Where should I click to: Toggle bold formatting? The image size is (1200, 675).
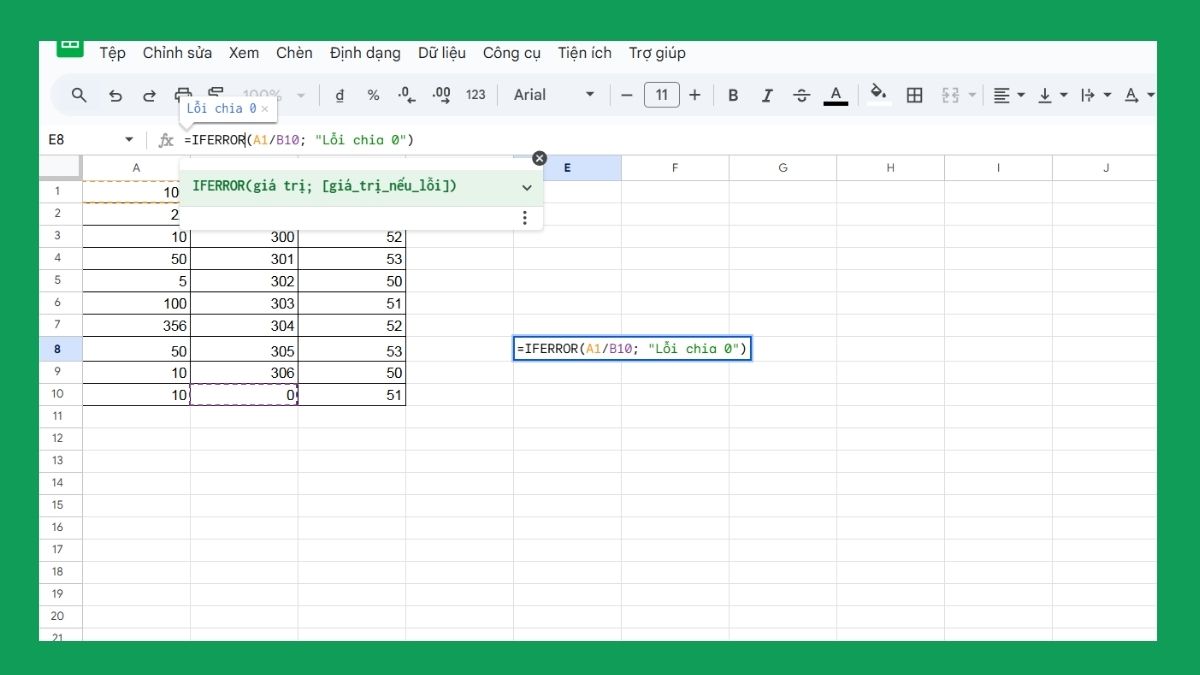pyautogui.click(x=733, y=95)
